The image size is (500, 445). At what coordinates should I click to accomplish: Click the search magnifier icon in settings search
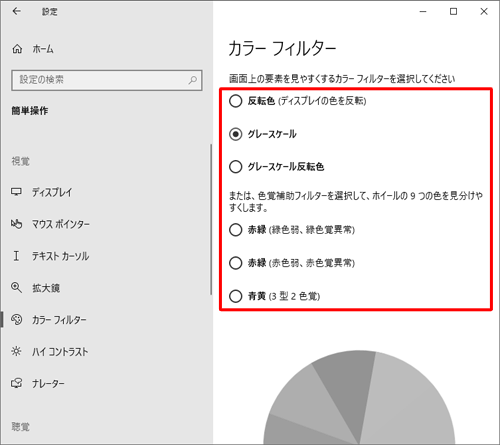point(193,80)
